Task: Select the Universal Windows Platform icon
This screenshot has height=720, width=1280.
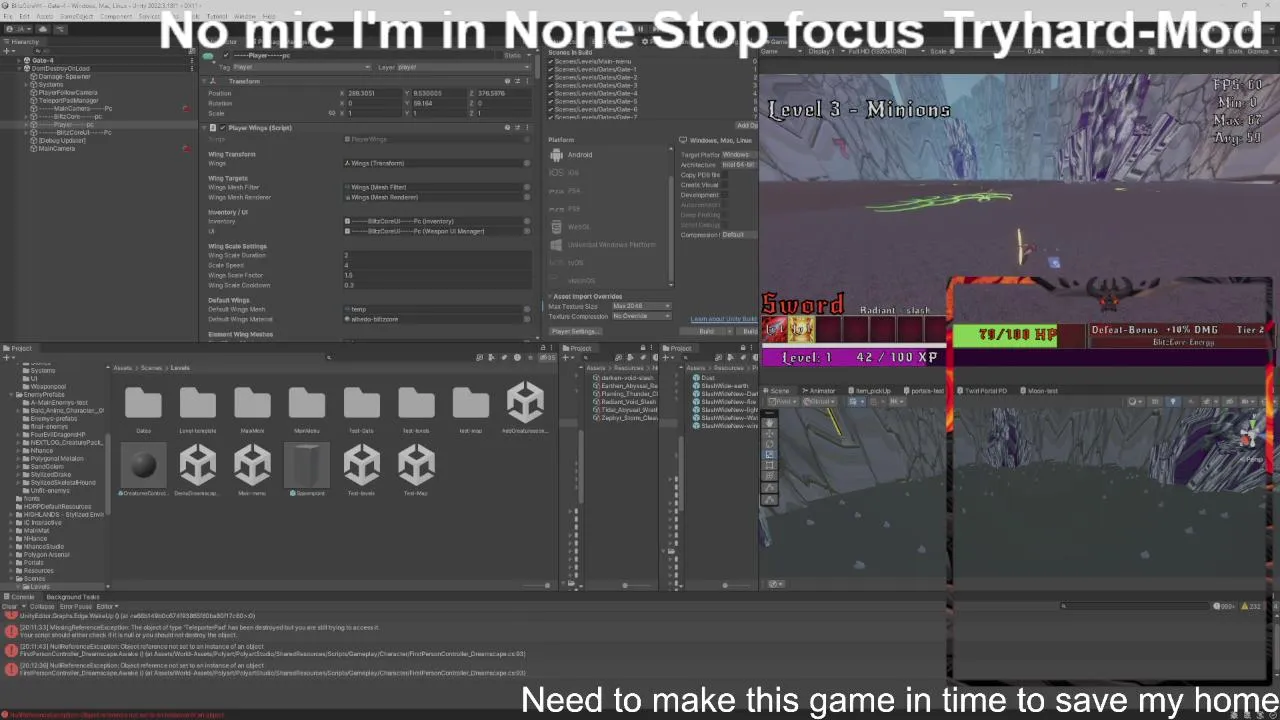Action: tap(556, 245)
